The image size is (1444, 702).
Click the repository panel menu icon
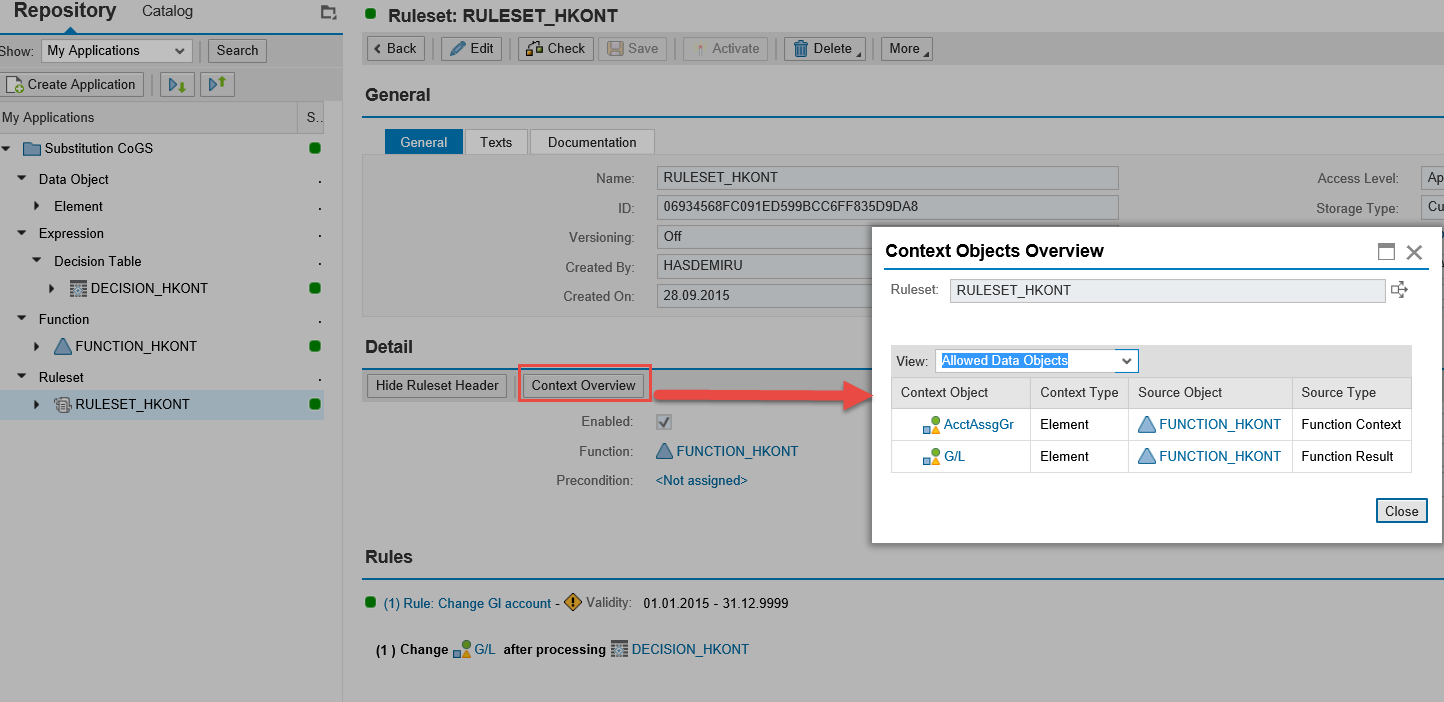pos(328,12)
